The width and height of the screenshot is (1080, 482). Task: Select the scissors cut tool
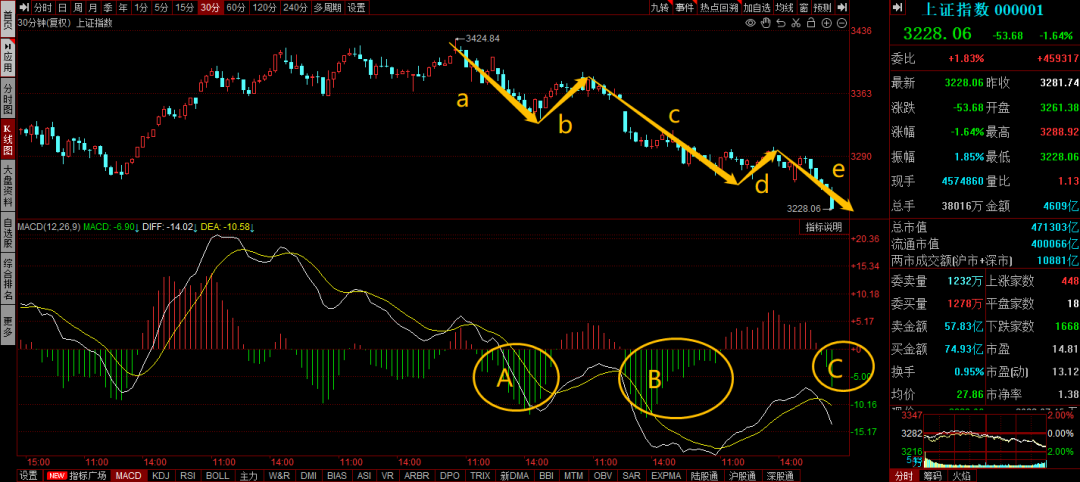click(x=795, y=23)
